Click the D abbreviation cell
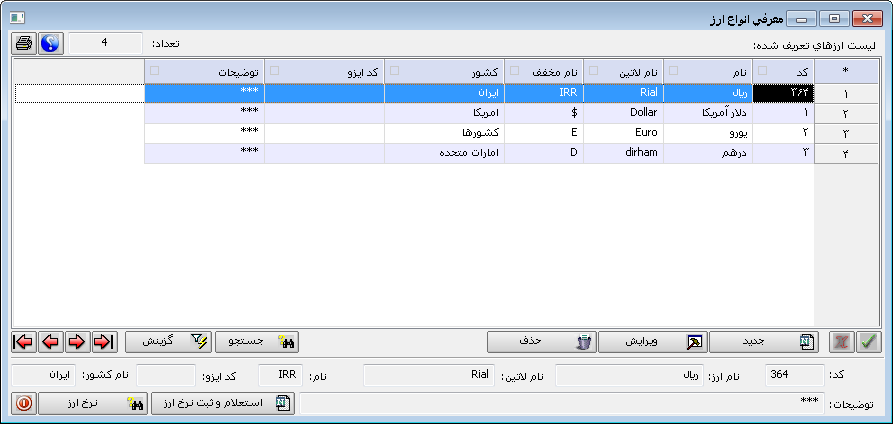893x424 pixels. [544, 153]
